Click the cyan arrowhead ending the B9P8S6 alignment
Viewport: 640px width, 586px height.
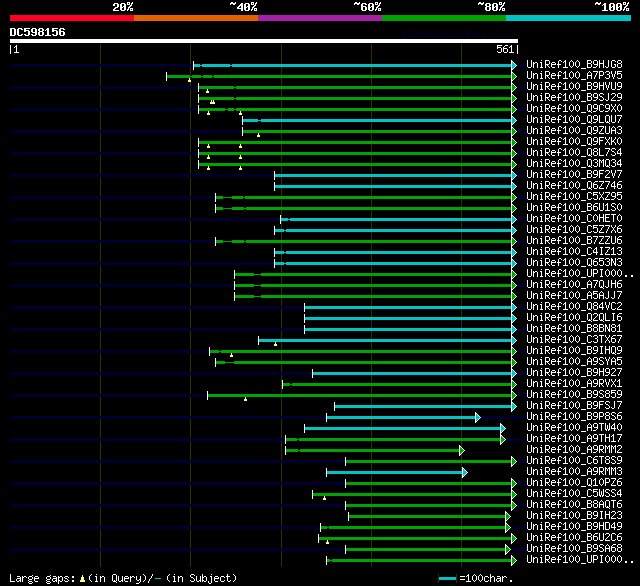coord(478,417)
